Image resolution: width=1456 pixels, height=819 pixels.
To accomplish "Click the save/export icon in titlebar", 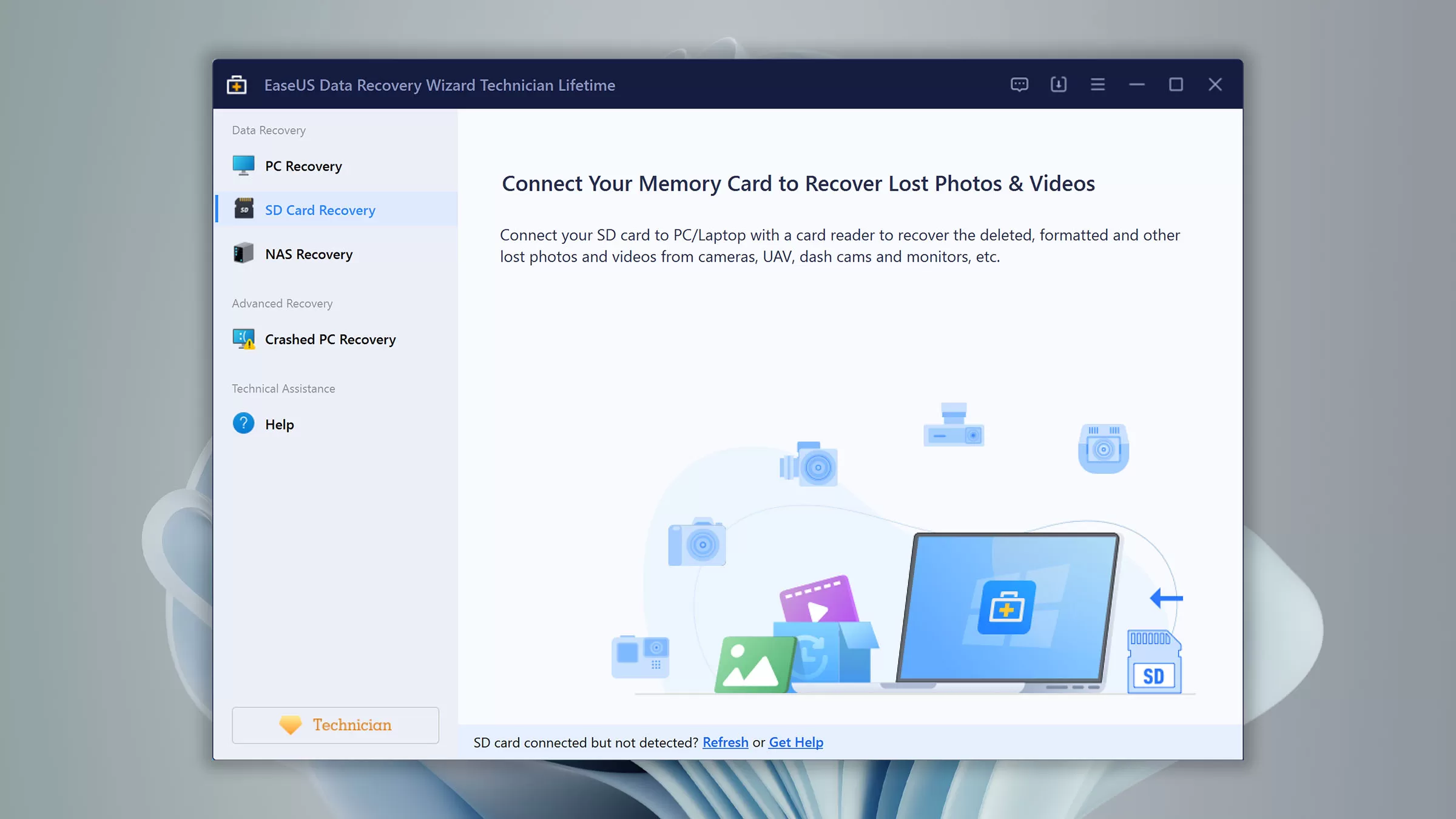I will pos(1058,84).
